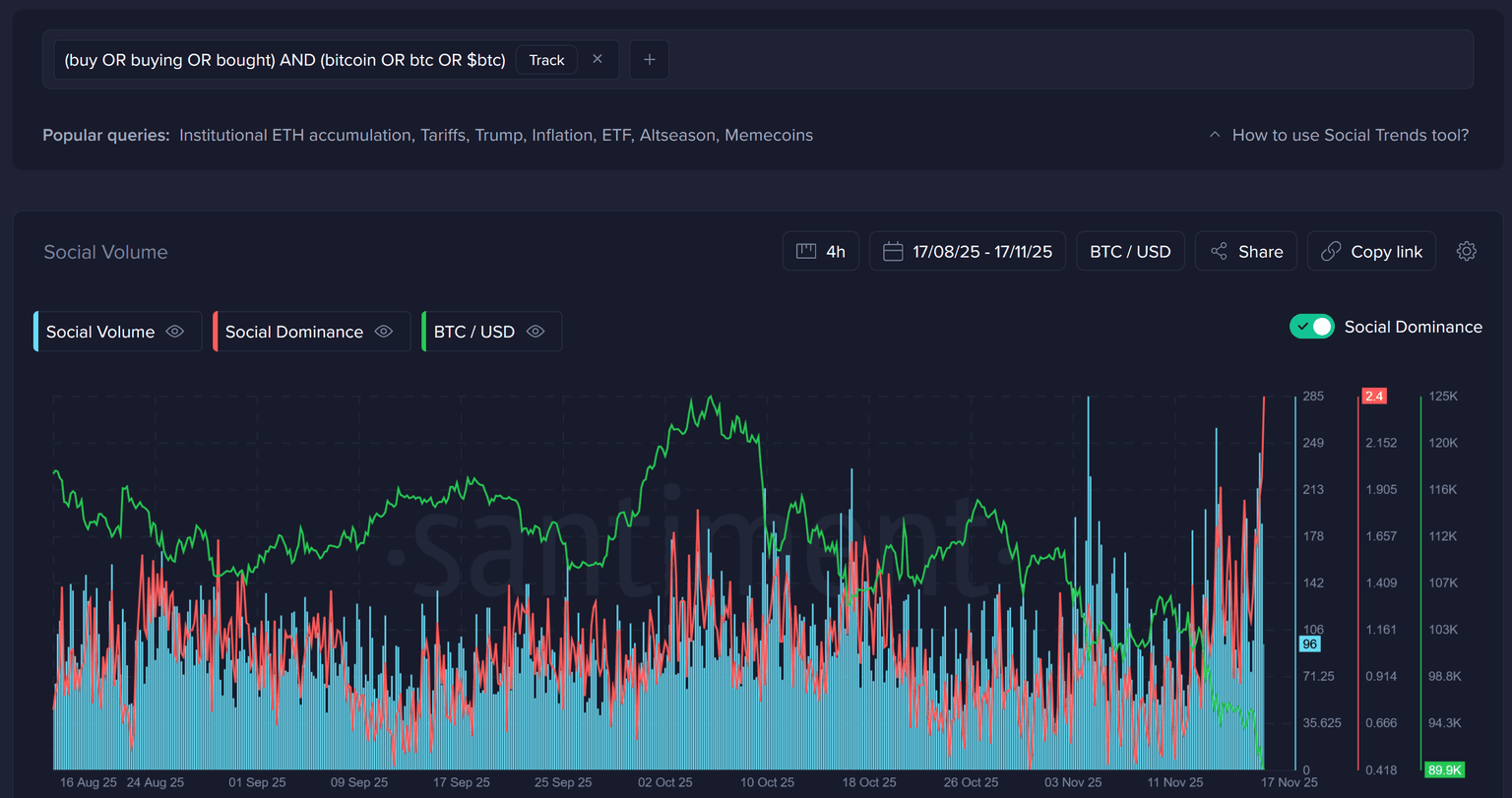Click the Track button
This screenshot has width=1512, height=798.
tap(546, 60)
